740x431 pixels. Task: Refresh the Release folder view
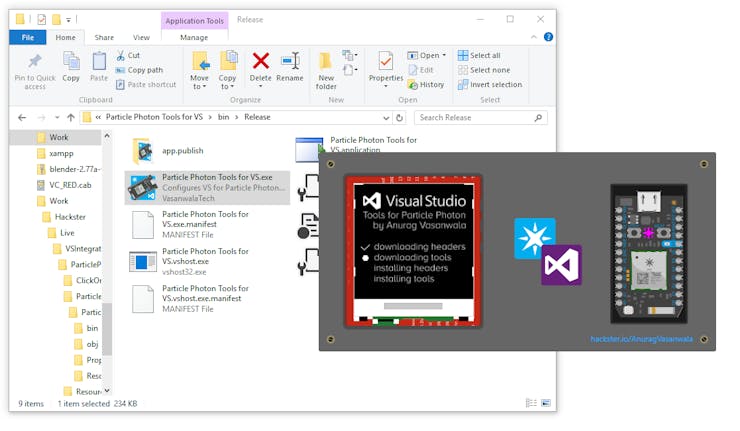[399, 118]
